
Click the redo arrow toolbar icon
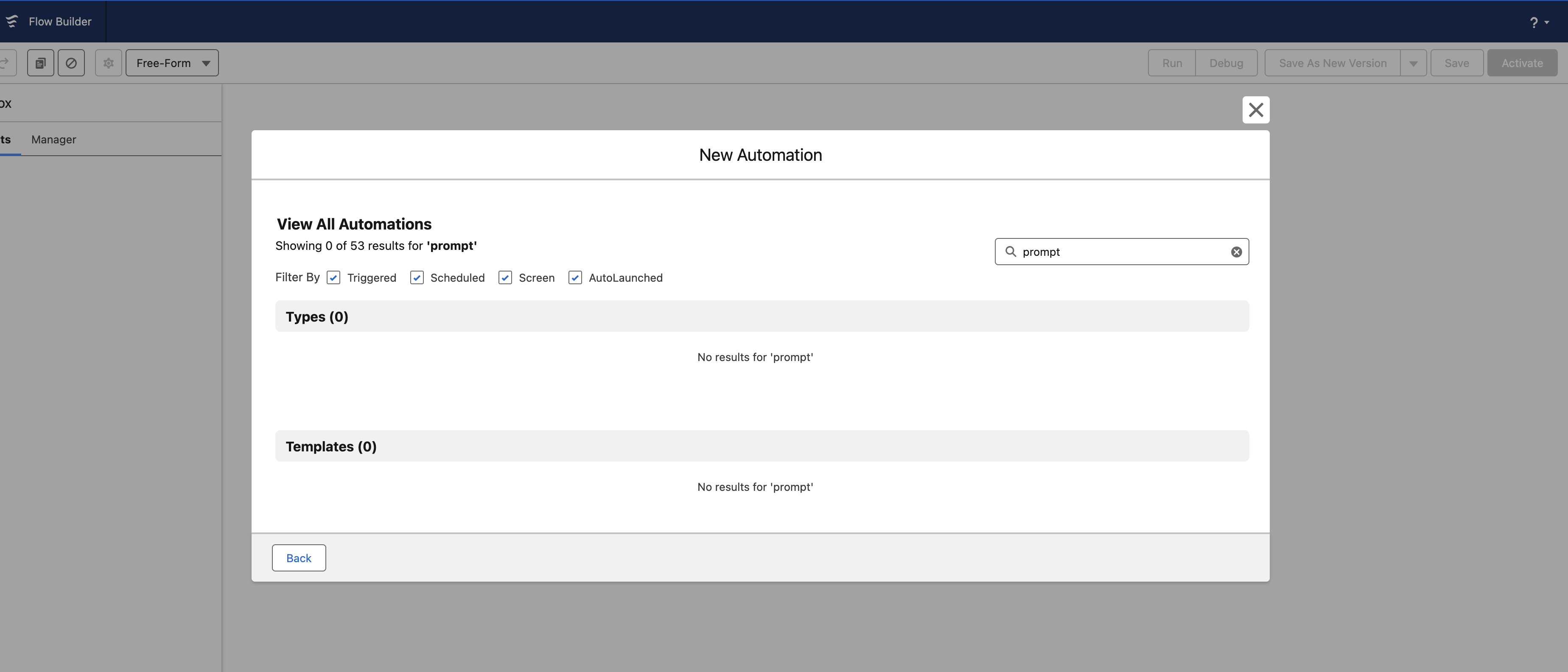click(x=5, y=63)
